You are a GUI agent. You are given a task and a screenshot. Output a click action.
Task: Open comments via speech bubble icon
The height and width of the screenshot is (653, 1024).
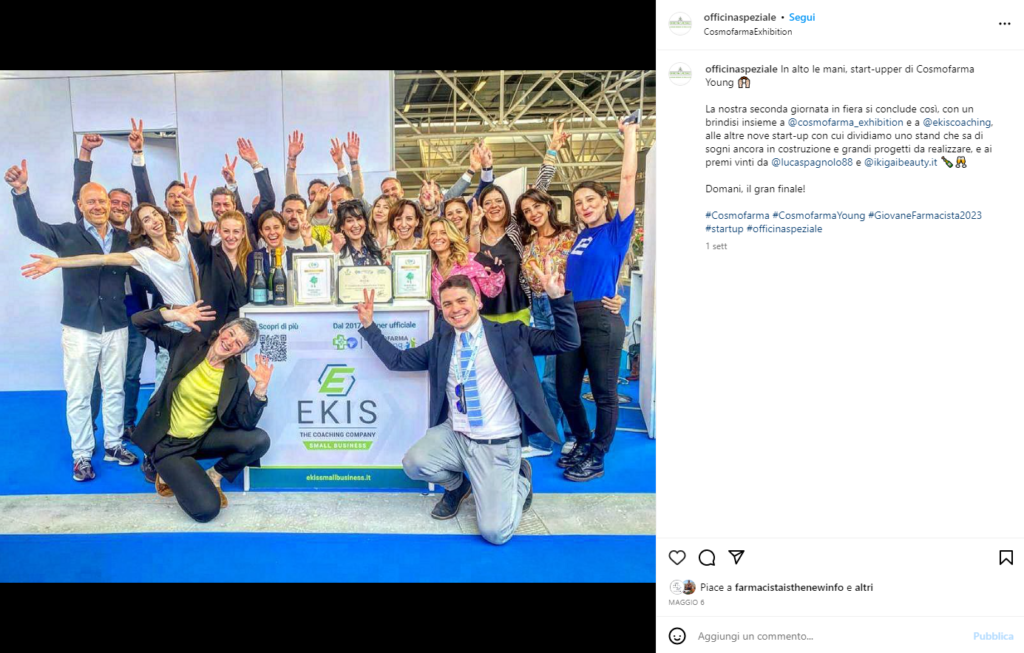[x=707, y=557]
